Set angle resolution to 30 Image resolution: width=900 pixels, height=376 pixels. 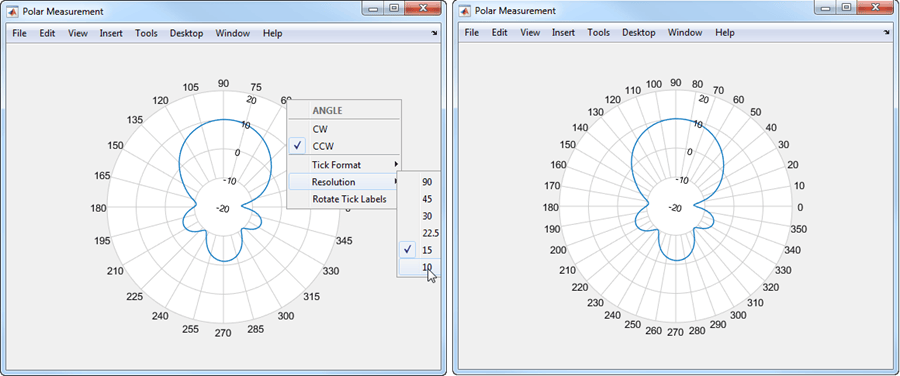click(419, 216)
